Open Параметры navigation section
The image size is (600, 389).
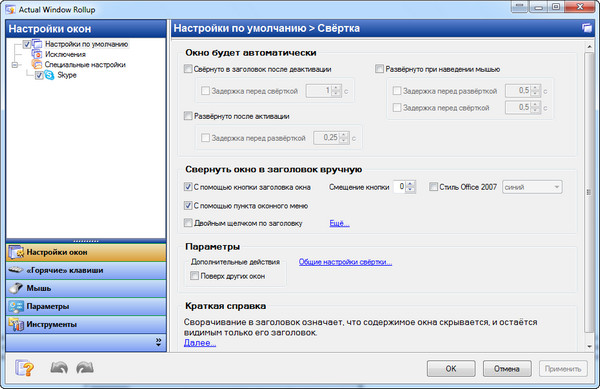click(x=86, y=306)
